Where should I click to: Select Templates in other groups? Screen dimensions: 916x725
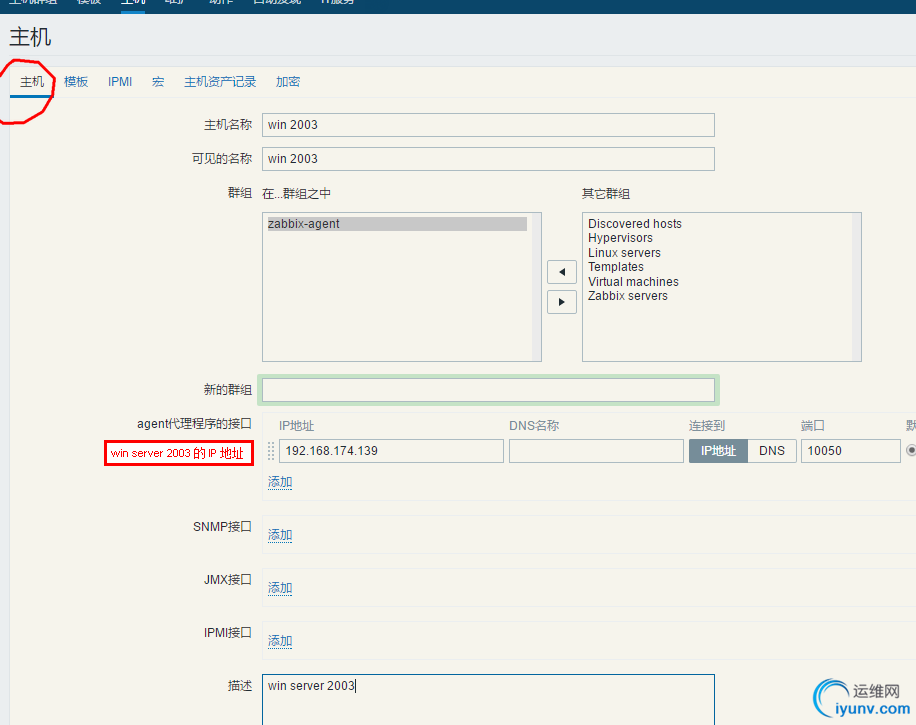click(616, 267)
